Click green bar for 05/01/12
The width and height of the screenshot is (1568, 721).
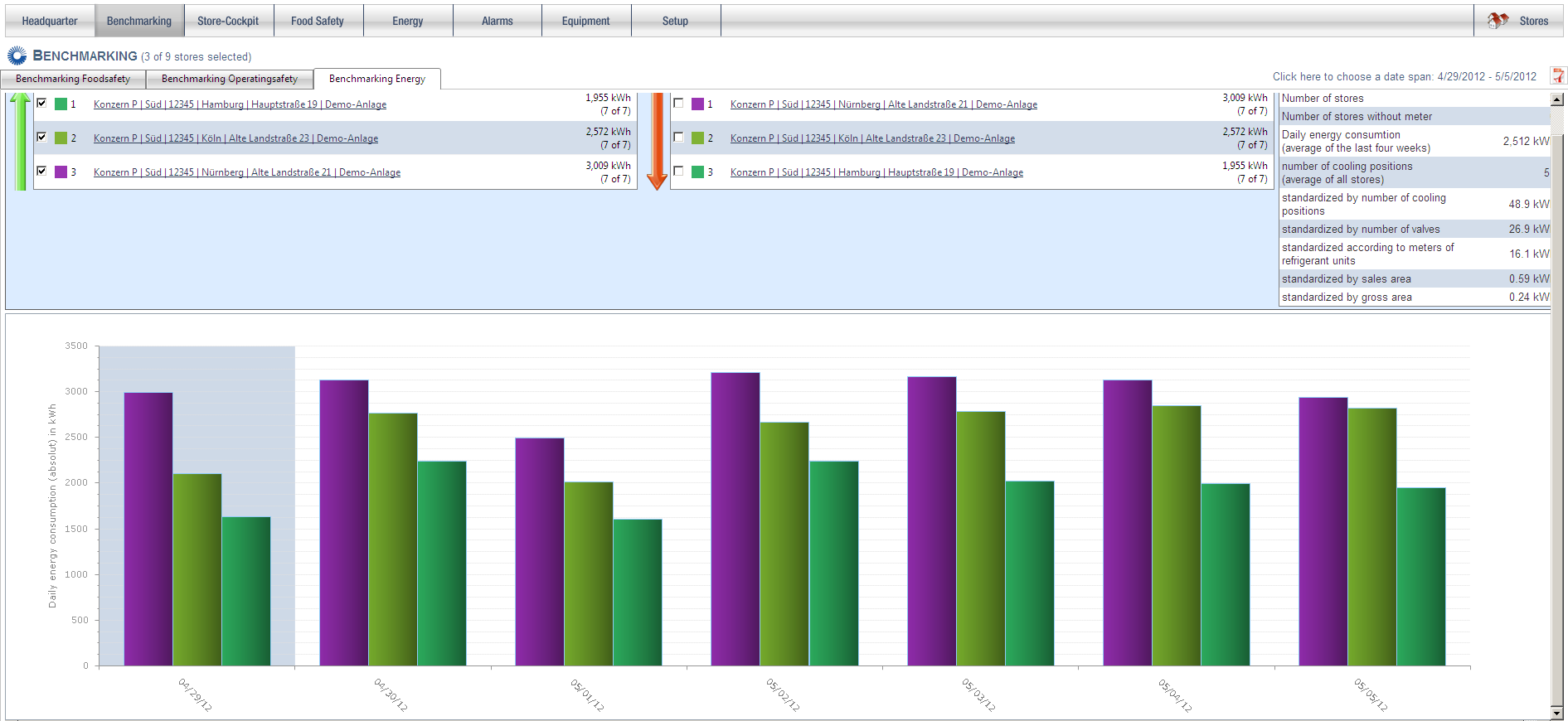(x=638, y=593)
